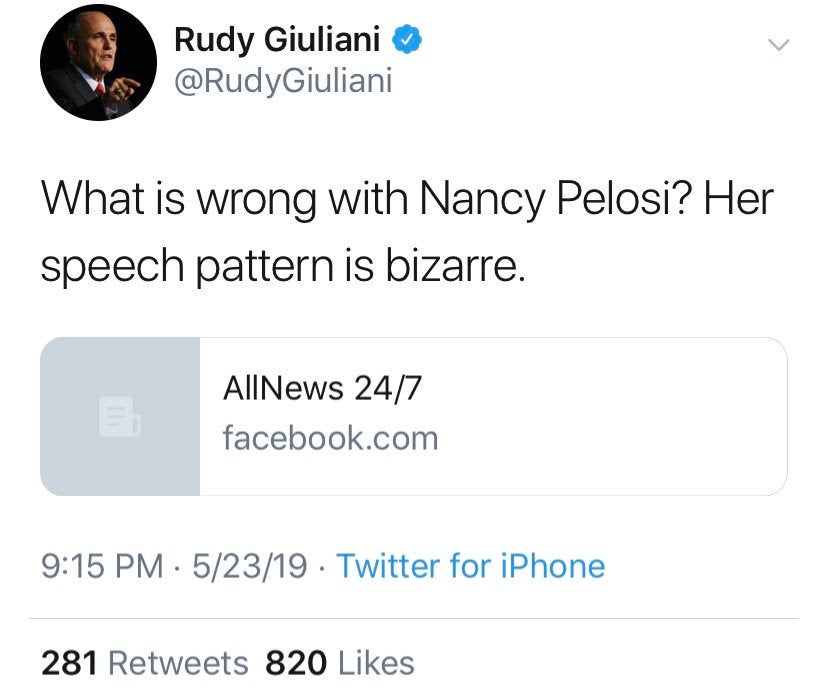The image size is (828, 697).
Task: Click the 'speech pattern is bizarre.' line
Action: pyautogui.click(x=282, y=266)
